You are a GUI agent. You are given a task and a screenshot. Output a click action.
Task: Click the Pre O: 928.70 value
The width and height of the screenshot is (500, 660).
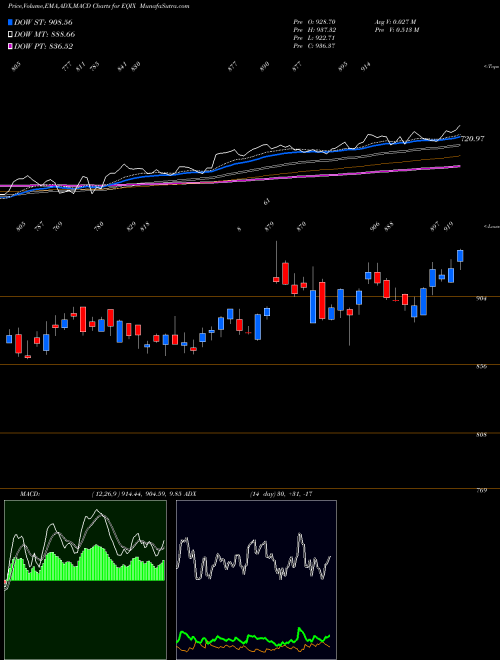click(x=314, y=21)
